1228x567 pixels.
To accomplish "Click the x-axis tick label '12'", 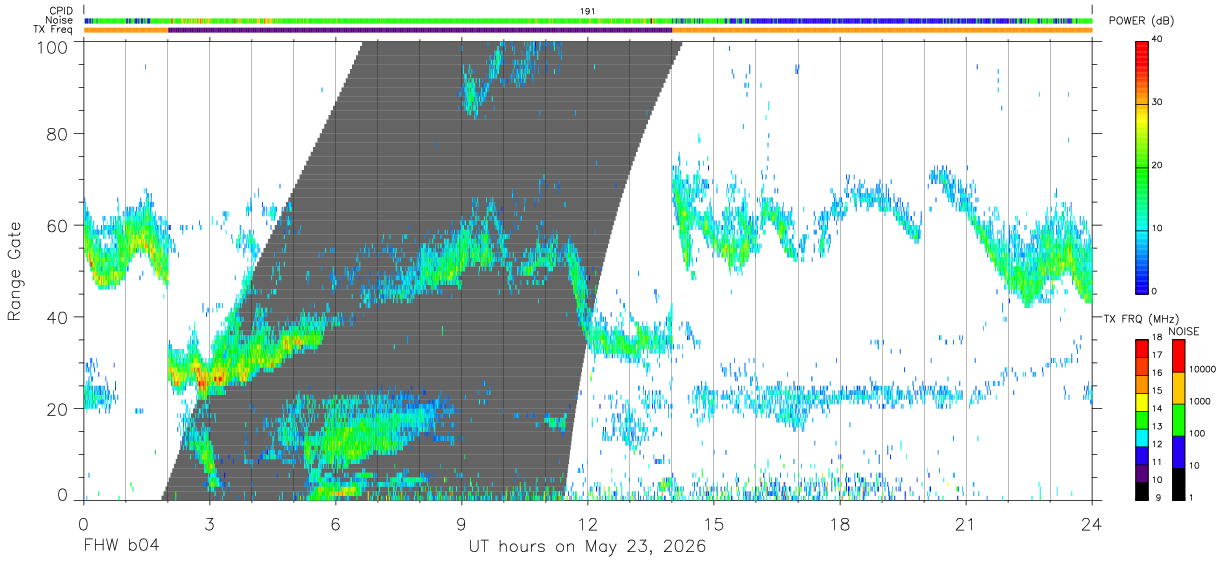I will click(x=587, y=524).
